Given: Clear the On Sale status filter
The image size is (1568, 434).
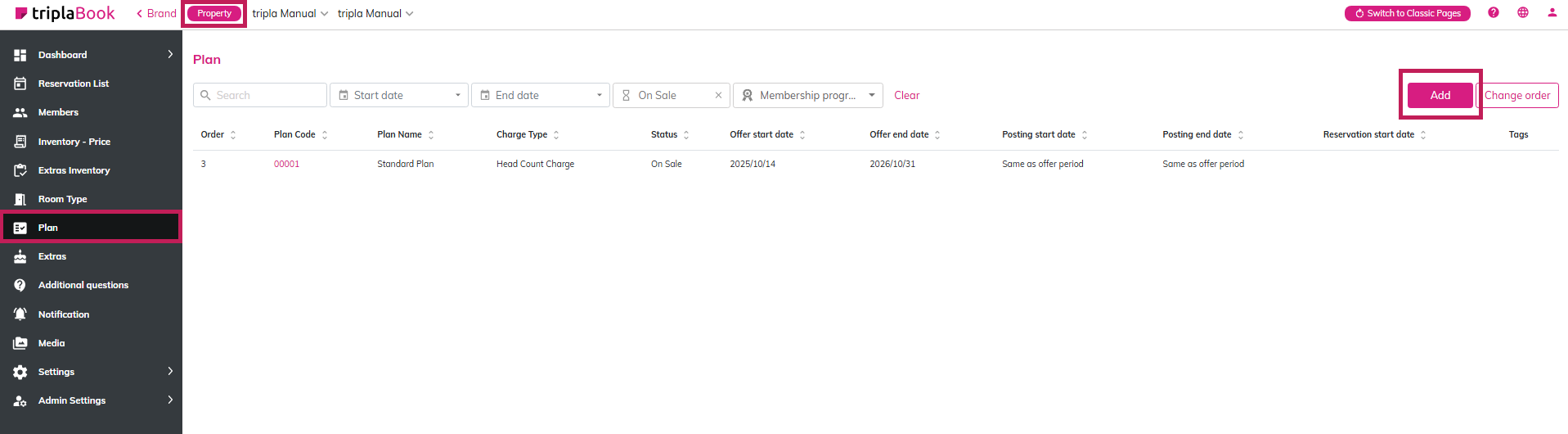Looking at the screenshot, I should [x=718, y=96].
